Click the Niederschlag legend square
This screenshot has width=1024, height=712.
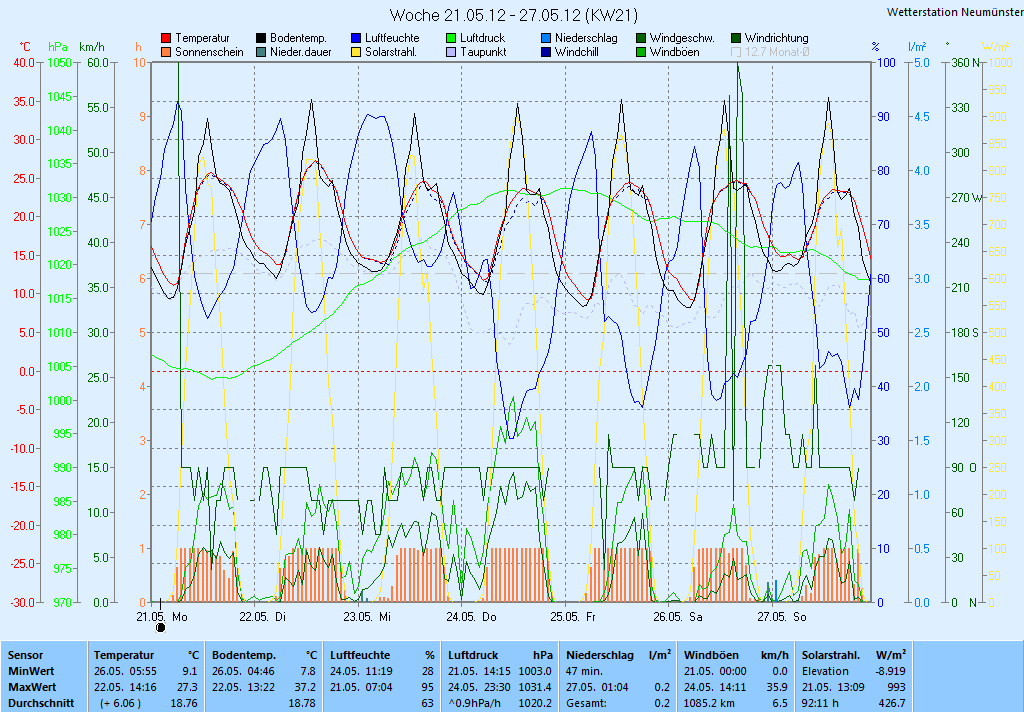click(x=546, y=38)
